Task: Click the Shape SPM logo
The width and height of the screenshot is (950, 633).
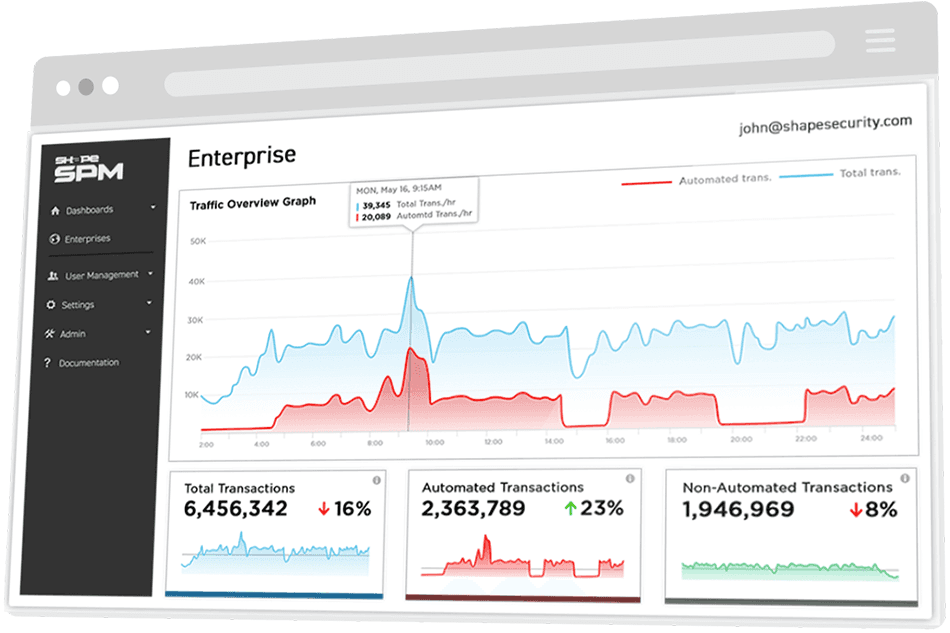Action: tap(88, 166)
